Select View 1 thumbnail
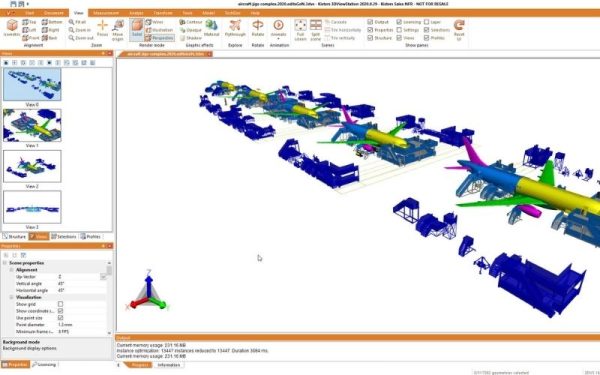 coord(32,126)
